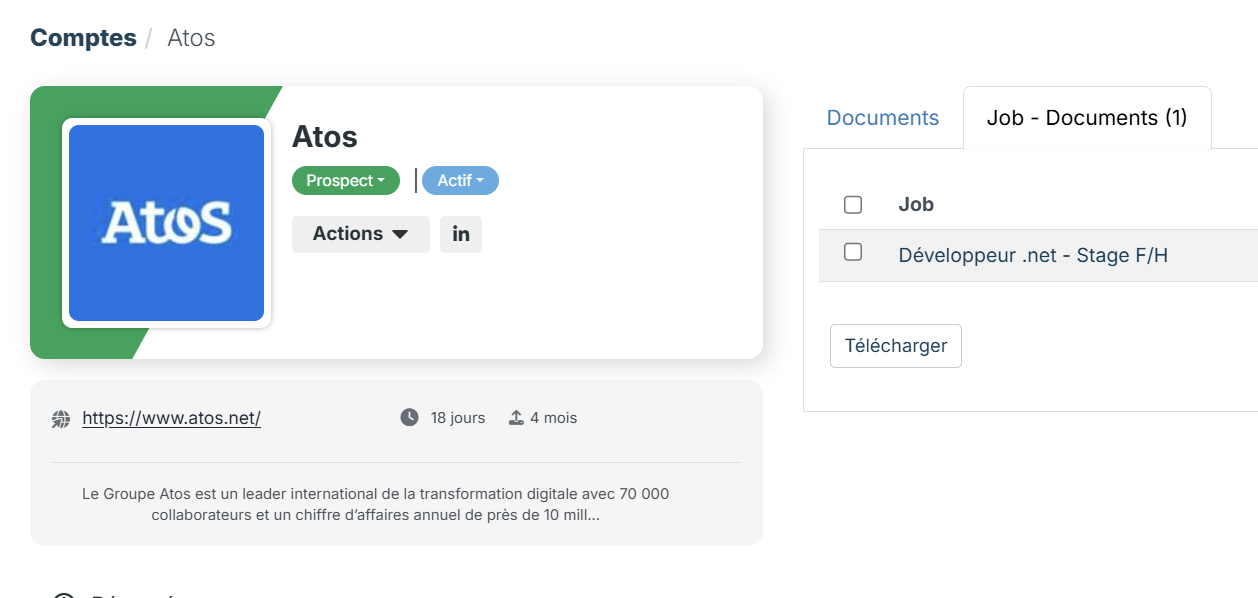
Task: Click the clock icon next to 18 jours
Action: pyautogui.click(x=409, y=418)
